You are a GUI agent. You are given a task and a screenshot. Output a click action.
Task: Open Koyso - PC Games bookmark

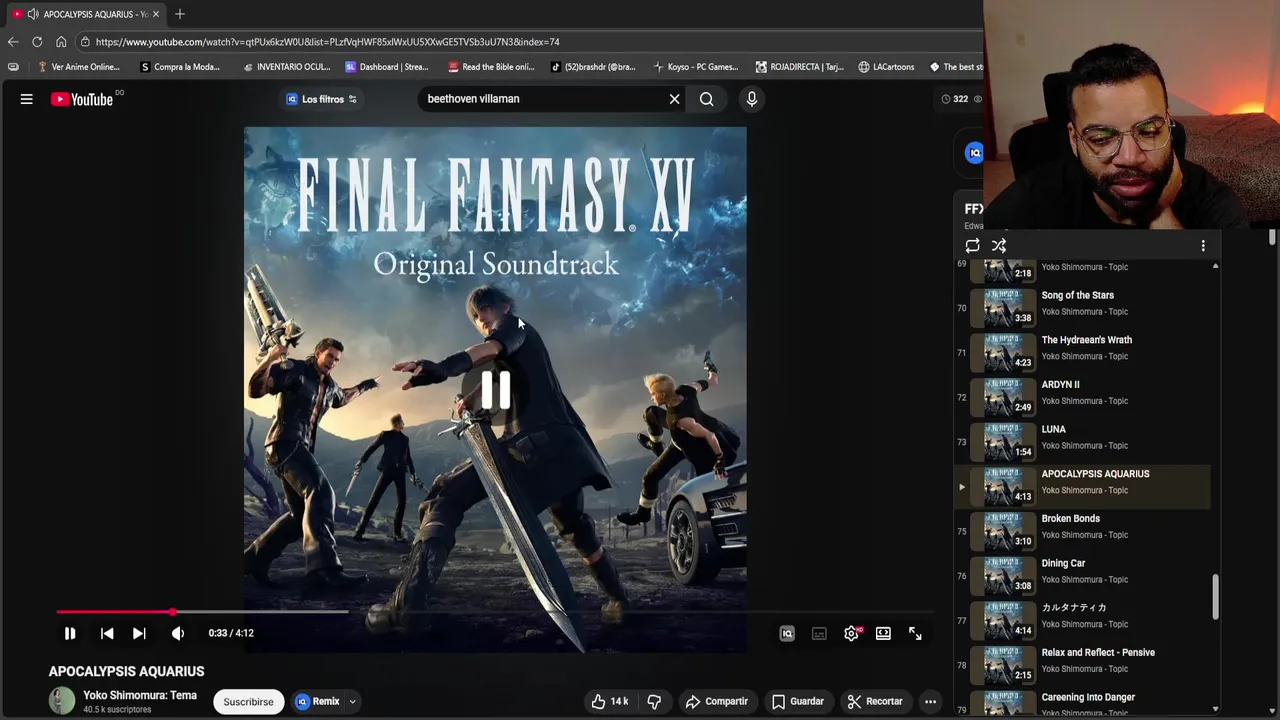(x=695, y=67)
